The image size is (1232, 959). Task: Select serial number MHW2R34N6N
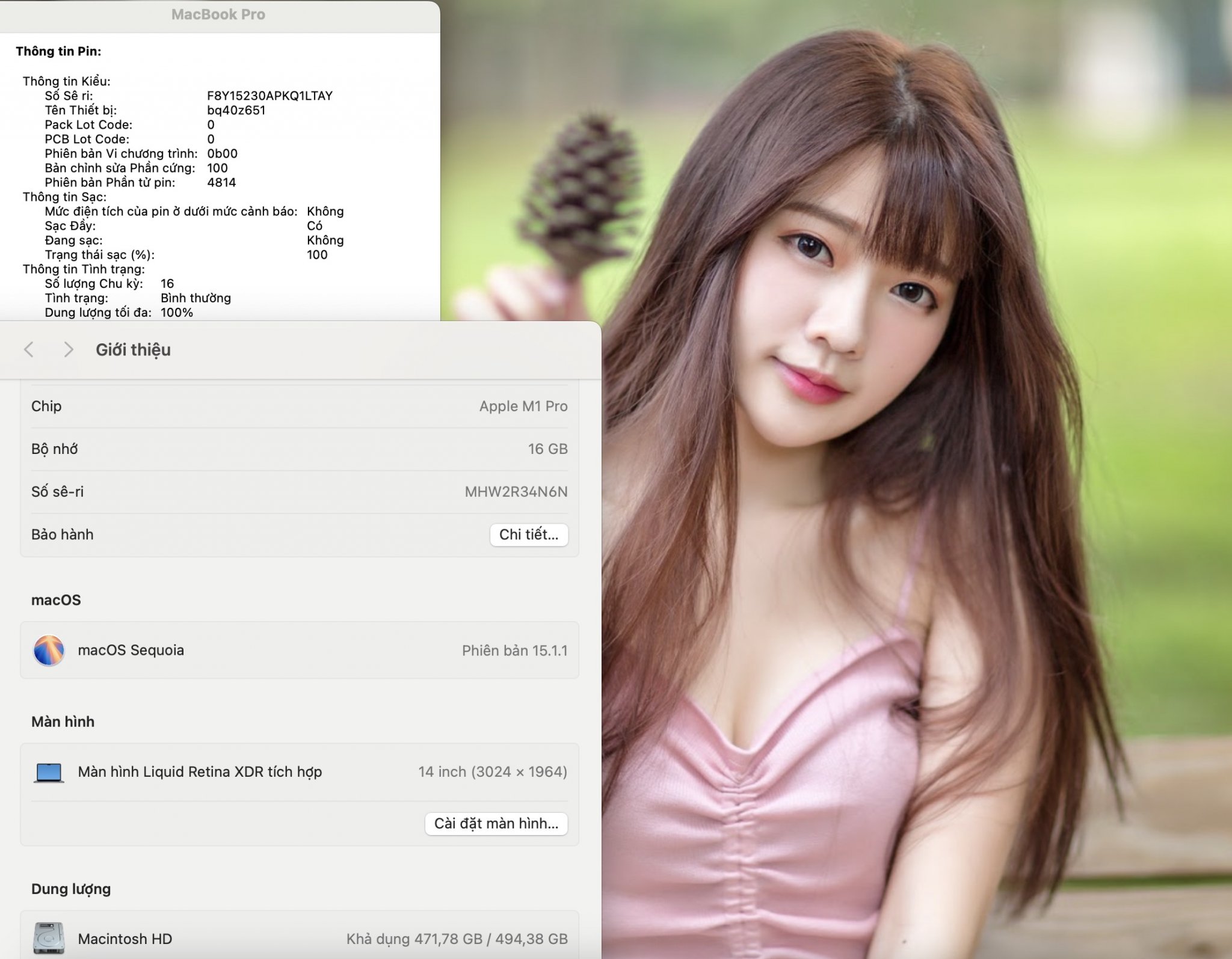pyautogui.click(x=516, y=492)
